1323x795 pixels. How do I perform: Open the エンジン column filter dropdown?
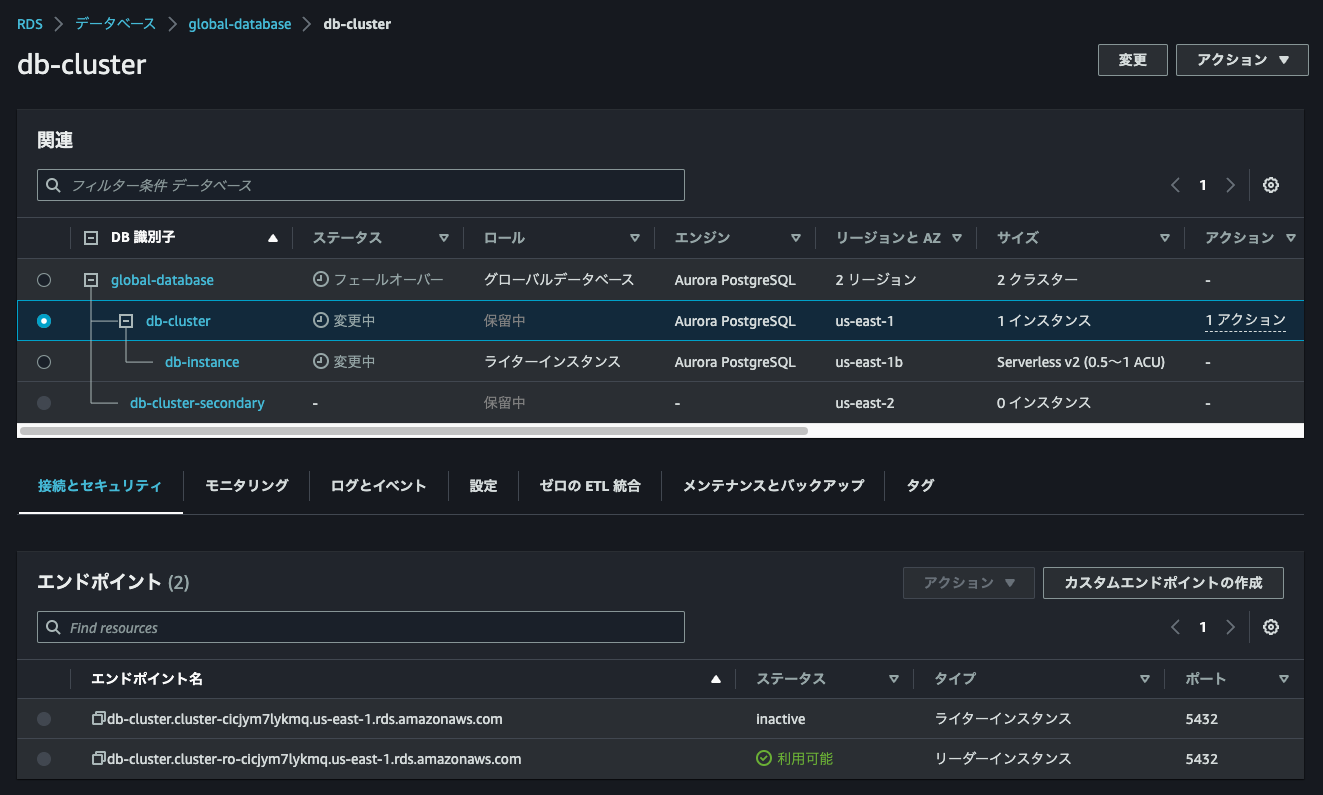point(797,237)
